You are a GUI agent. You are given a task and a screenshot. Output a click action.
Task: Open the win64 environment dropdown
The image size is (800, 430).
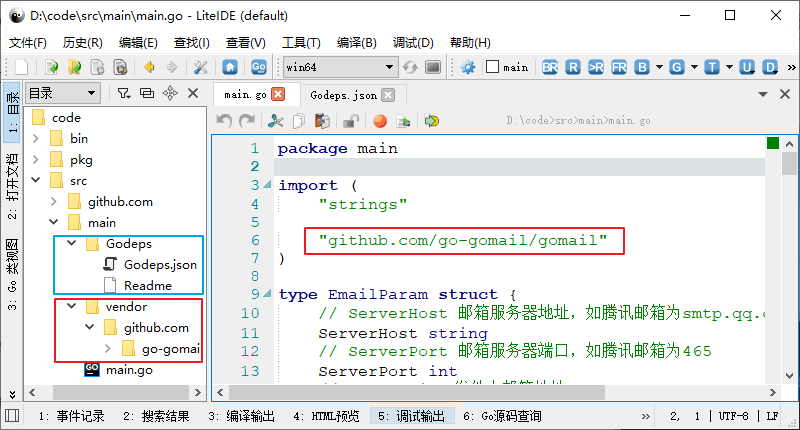340,67
